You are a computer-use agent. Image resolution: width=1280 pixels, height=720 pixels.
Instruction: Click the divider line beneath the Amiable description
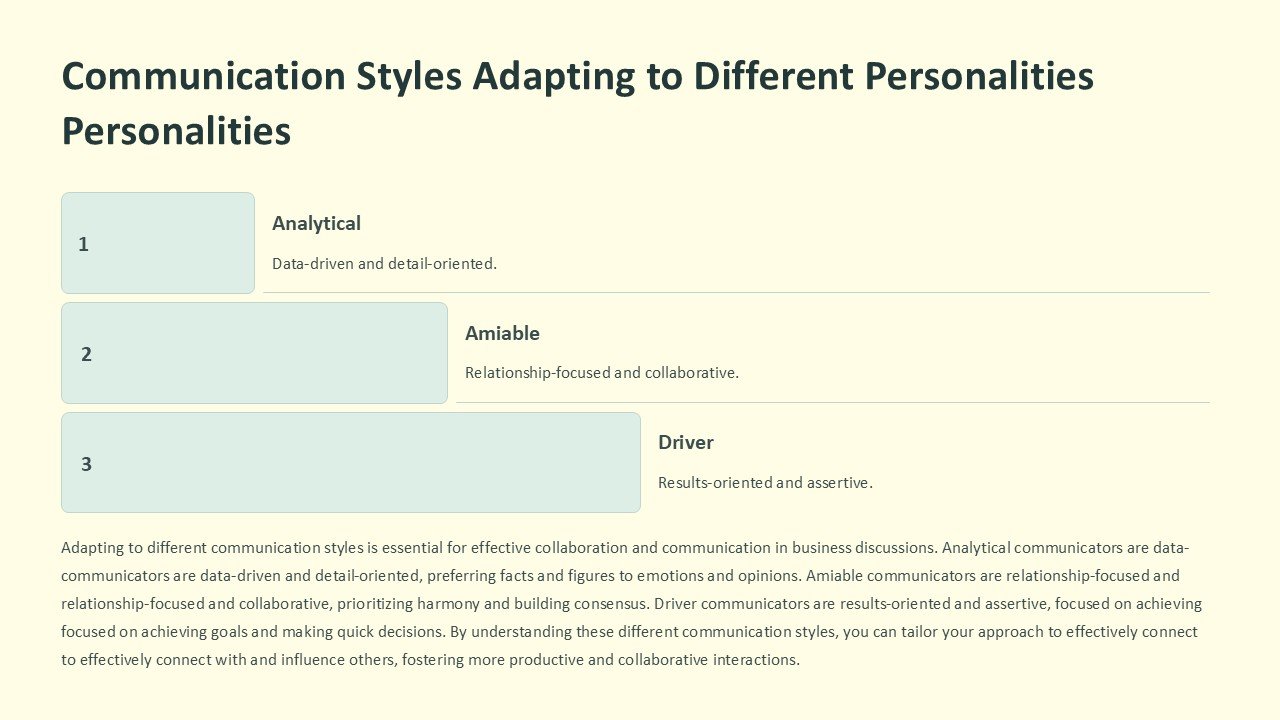(832, 403)
